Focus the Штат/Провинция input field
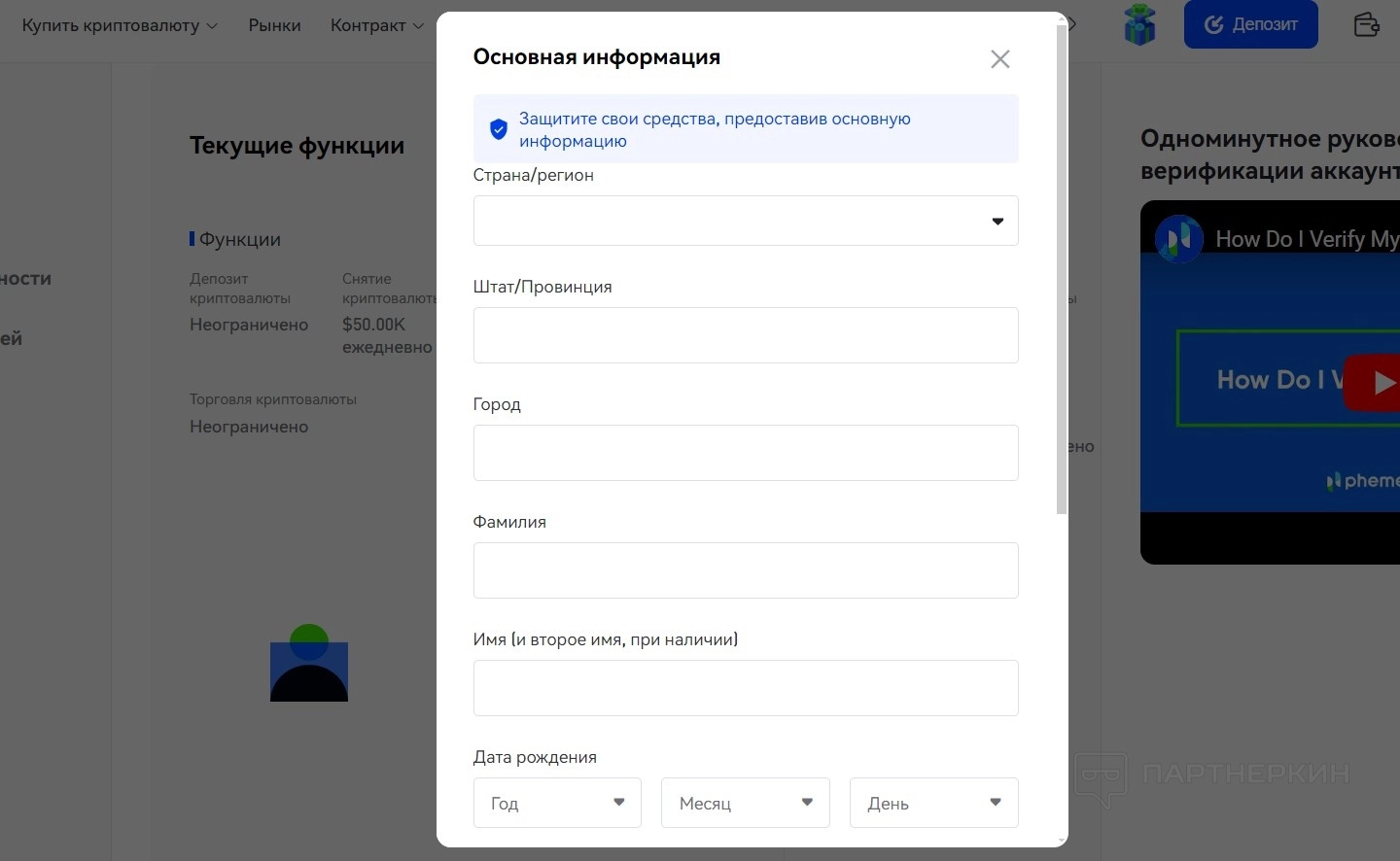The width and height of the screenshot is (1400, 861). coord(745,335)
